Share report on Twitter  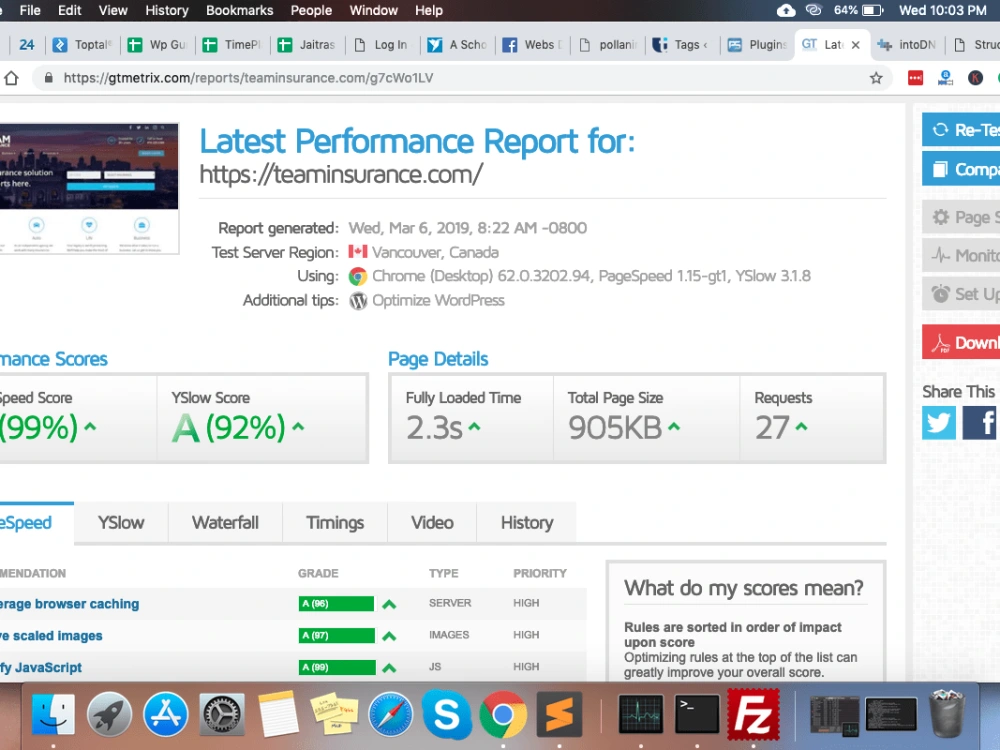(939, 423)
